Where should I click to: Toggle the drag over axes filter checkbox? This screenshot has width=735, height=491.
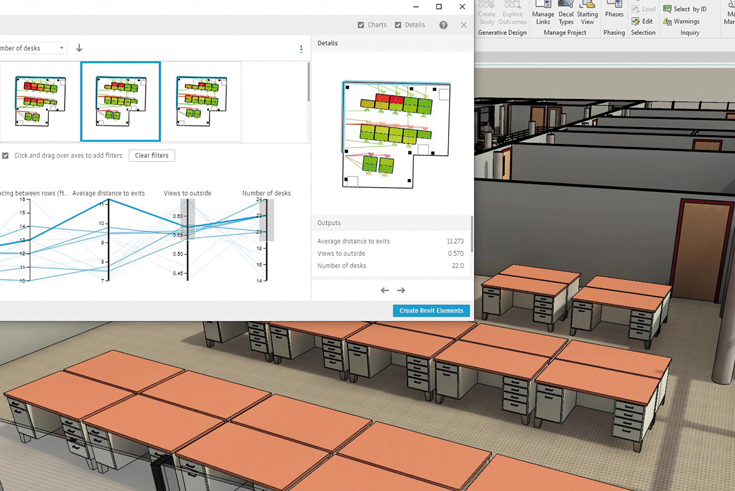(6, 156)
